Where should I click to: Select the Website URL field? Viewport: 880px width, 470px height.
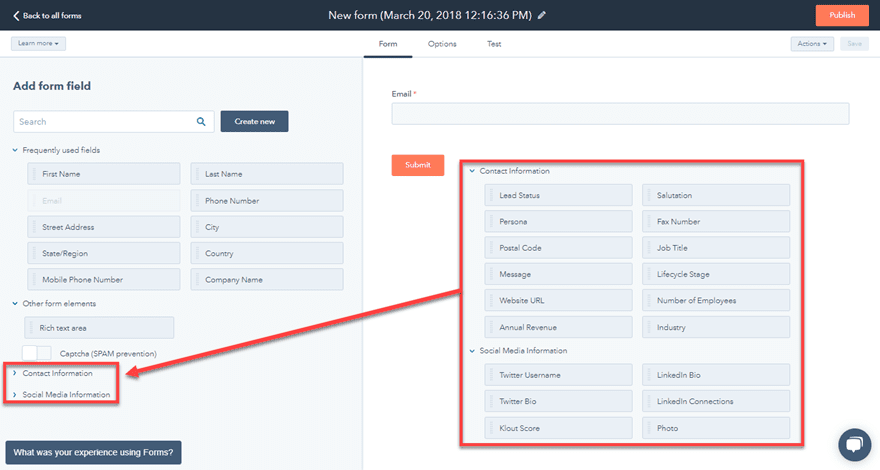click(x=558, y=300)
